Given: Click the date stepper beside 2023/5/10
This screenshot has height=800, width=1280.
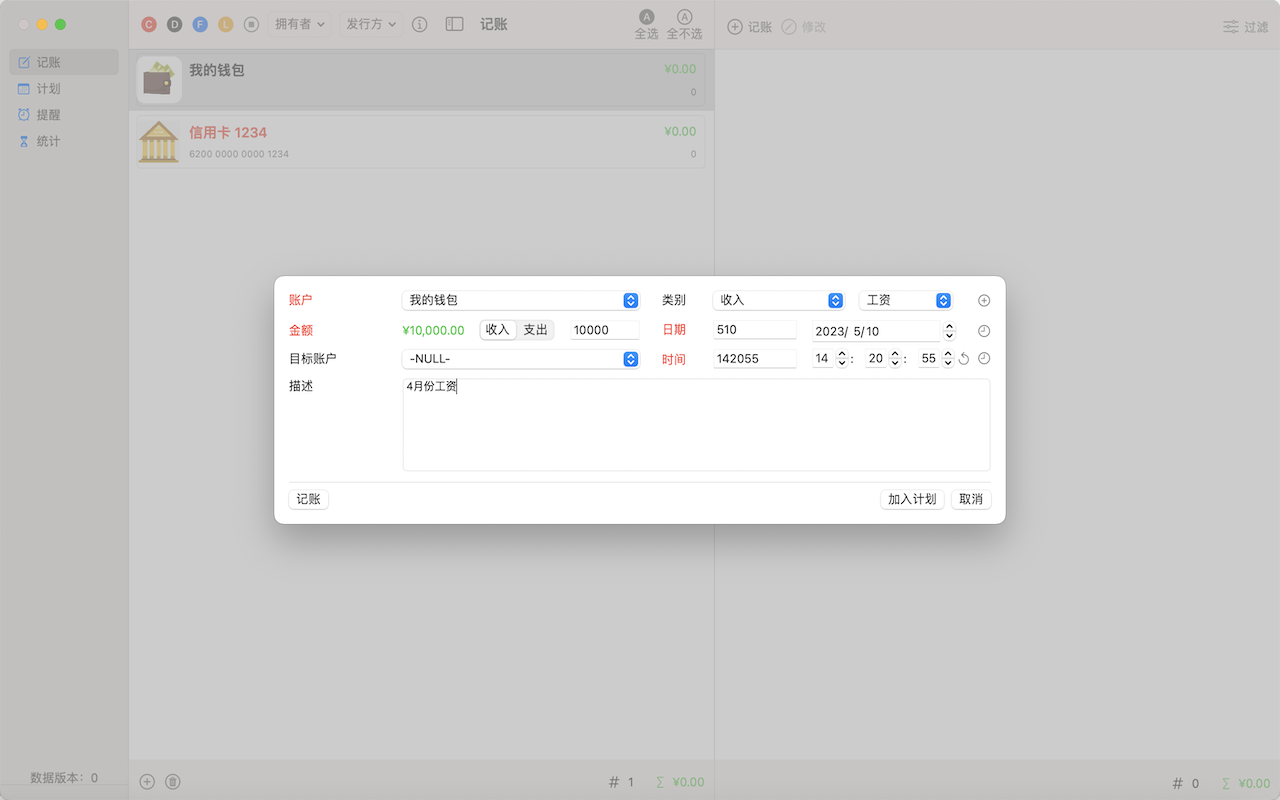Looking at the screenshot, I should pos(949,331).
